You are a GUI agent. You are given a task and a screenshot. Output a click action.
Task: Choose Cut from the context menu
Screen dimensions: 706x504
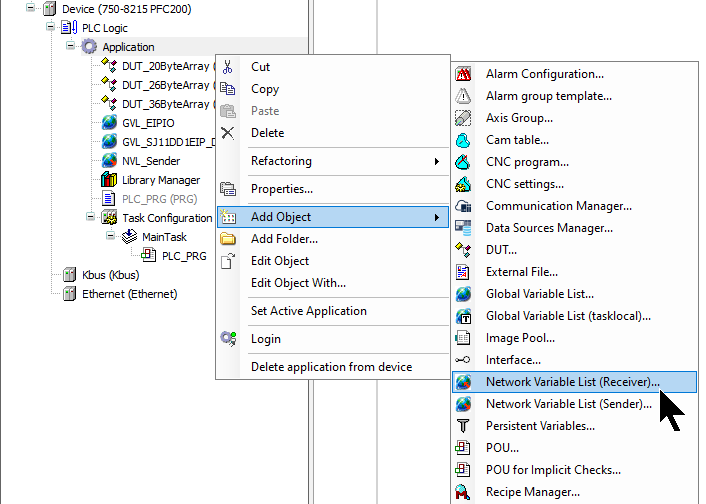[333, 67]
